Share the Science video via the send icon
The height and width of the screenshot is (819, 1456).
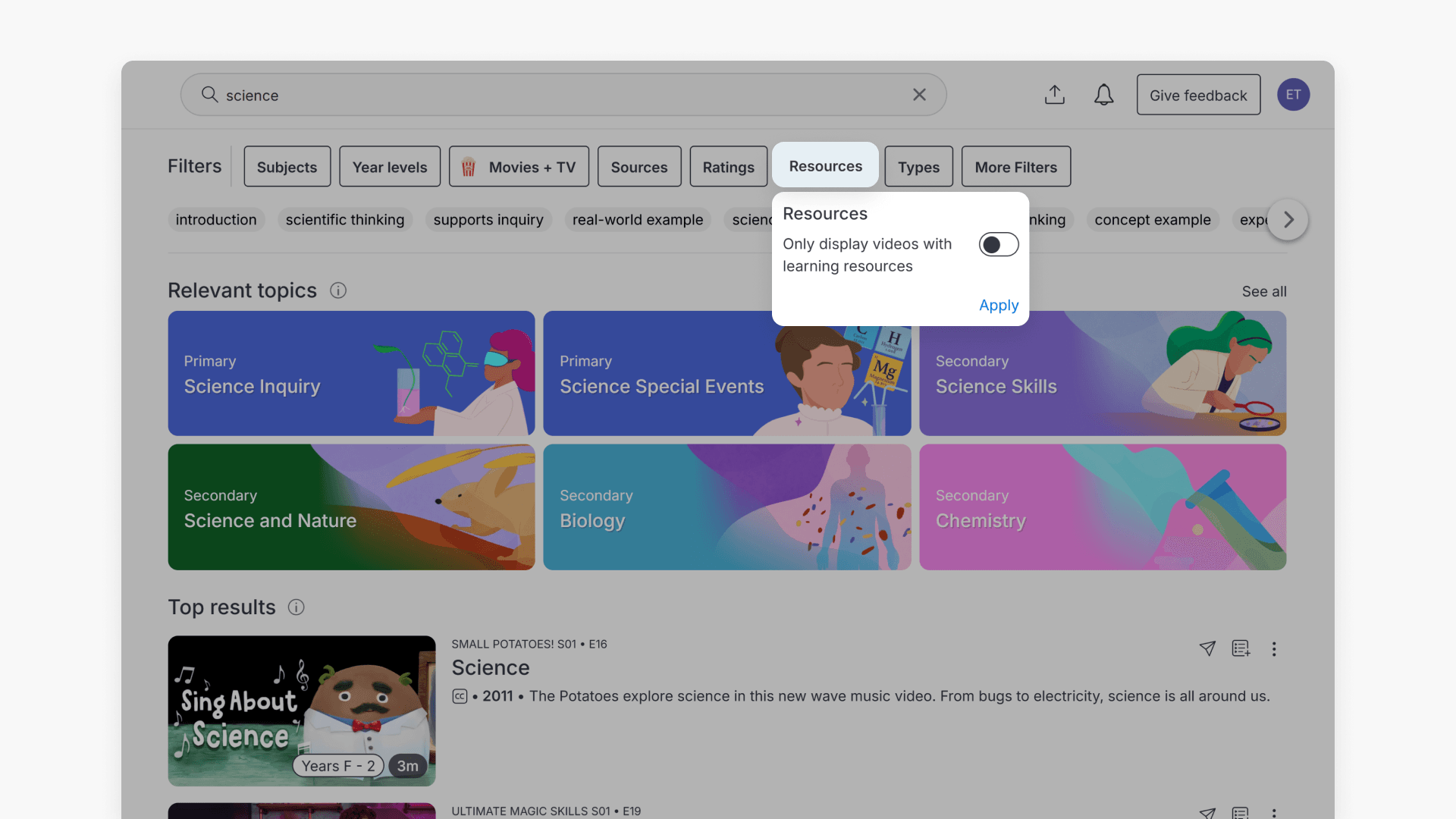[1207, 649]
